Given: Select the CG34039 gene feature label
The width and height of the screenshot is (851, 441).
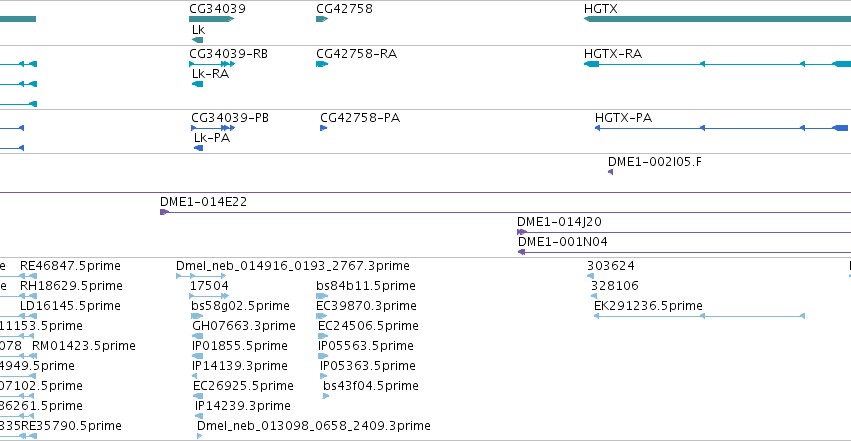Looking at the screenshot, I should (217, 9).
